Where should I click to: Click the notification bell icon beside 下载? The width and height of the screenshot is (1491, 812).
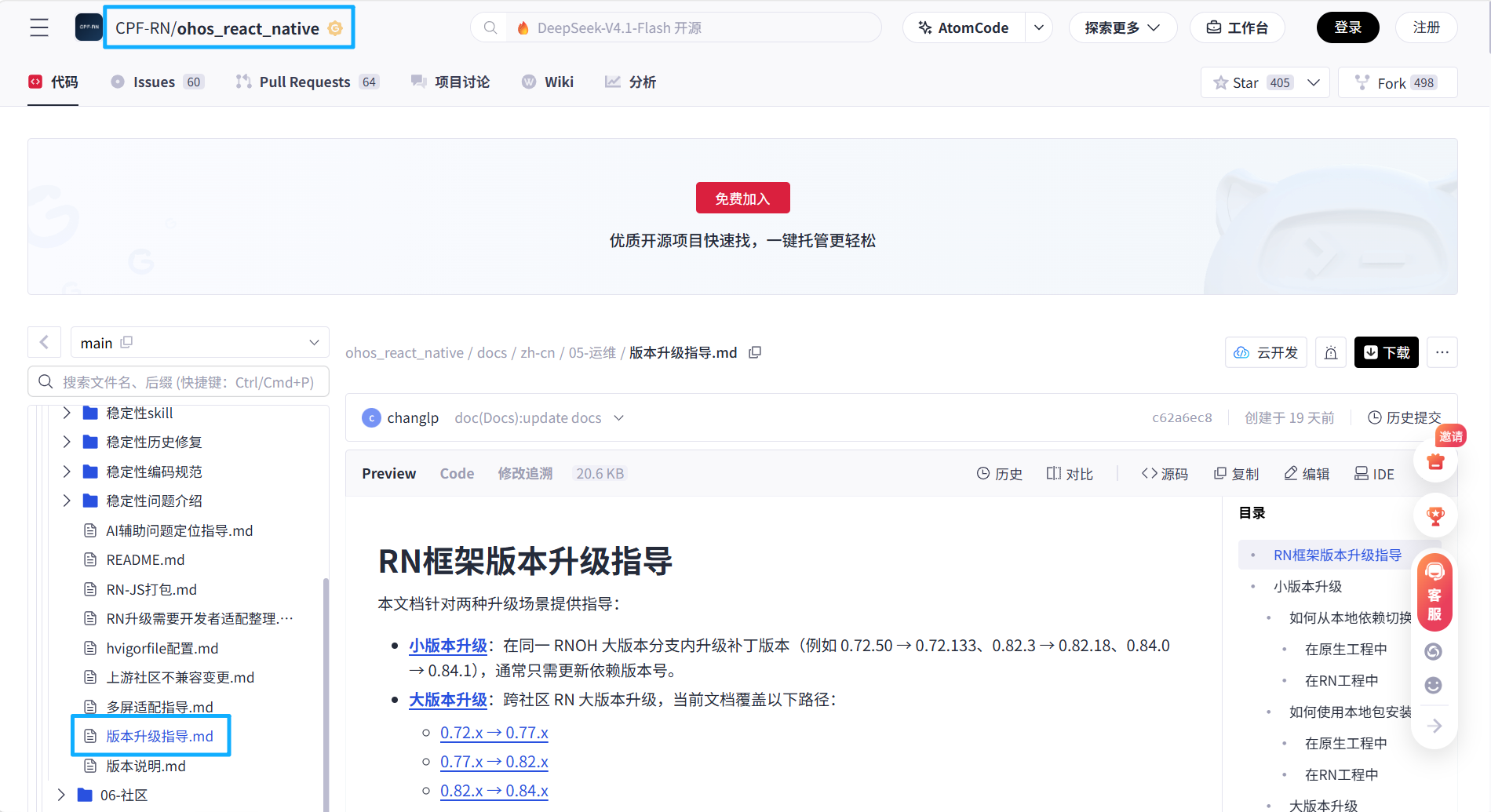pyautogui.click(x=1330, y=352)
